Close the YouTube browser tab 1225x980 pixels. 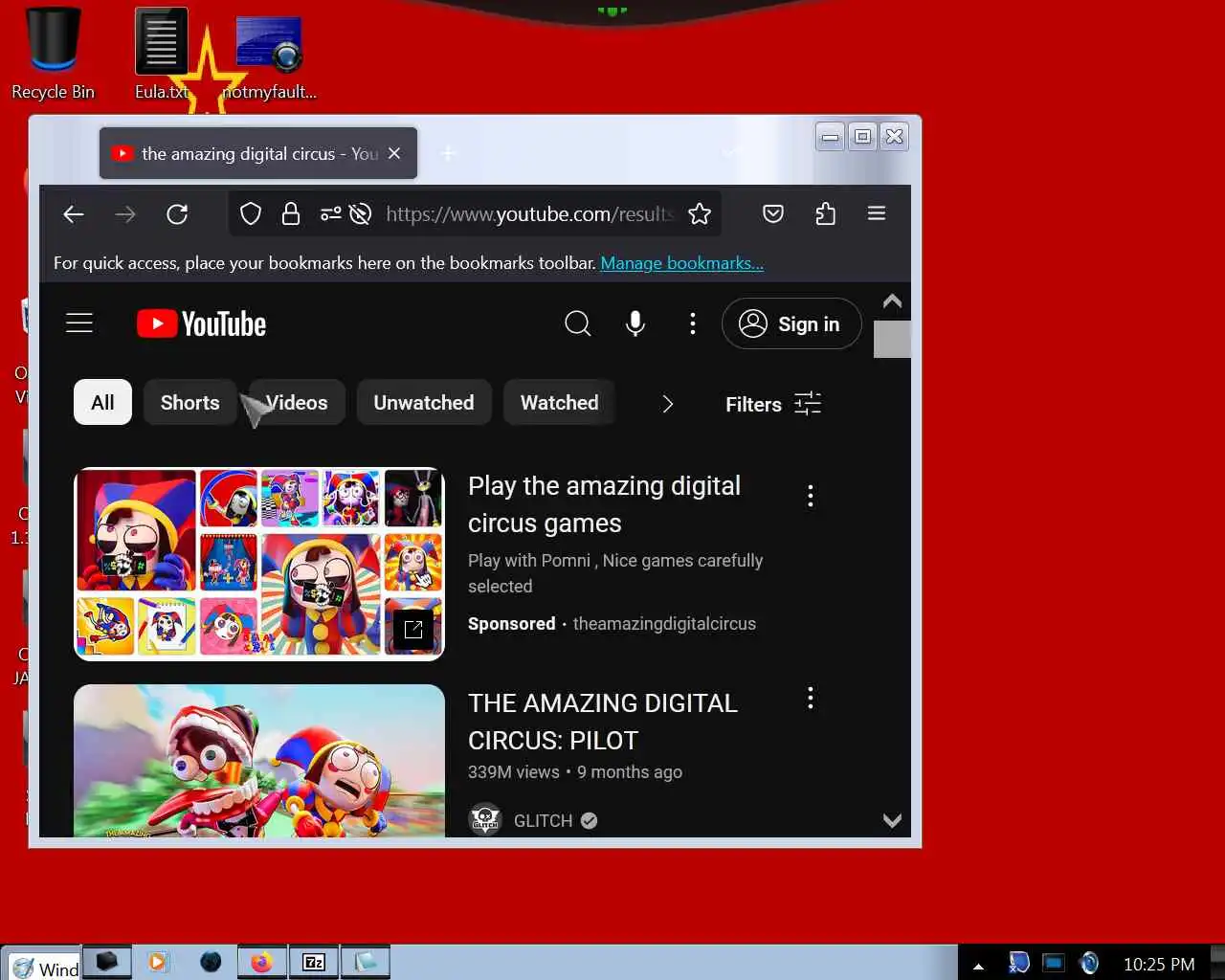point(394,153)
